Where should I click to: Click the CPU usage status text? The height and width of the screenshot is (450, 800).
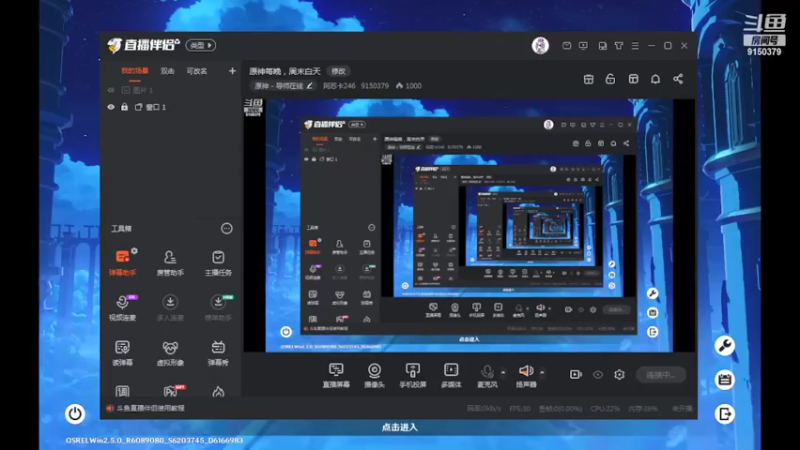click(x=605, y=409)
